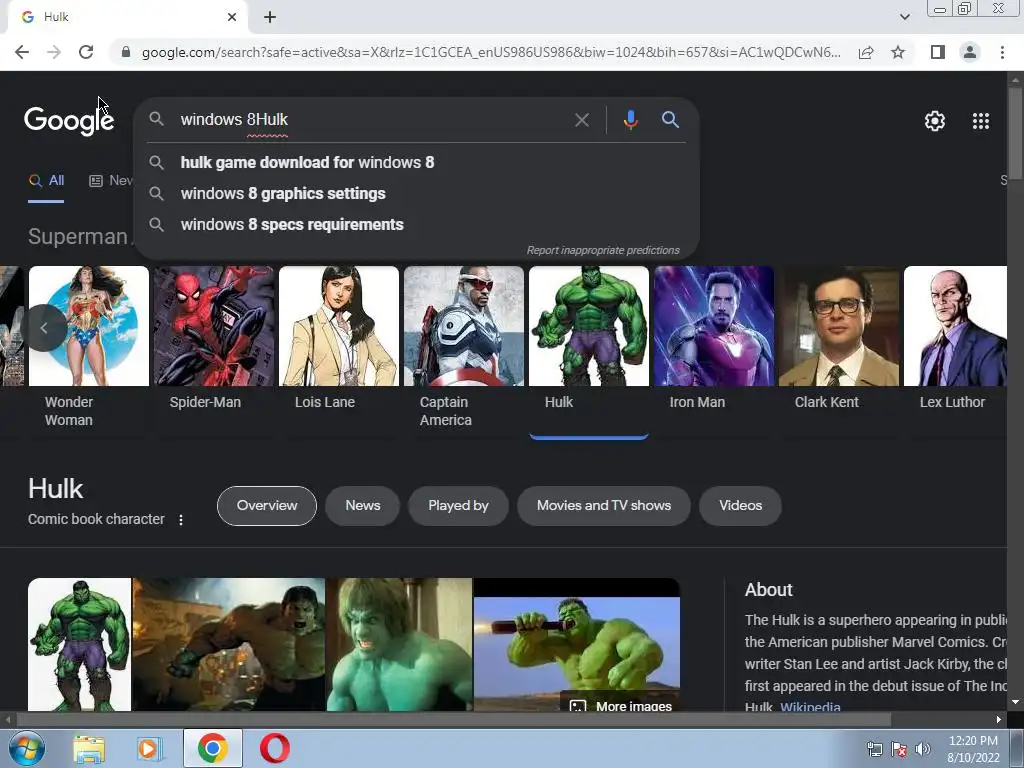Click the Google logo
This screenshot has height=768, width=1024.
[x=69, y=120]
